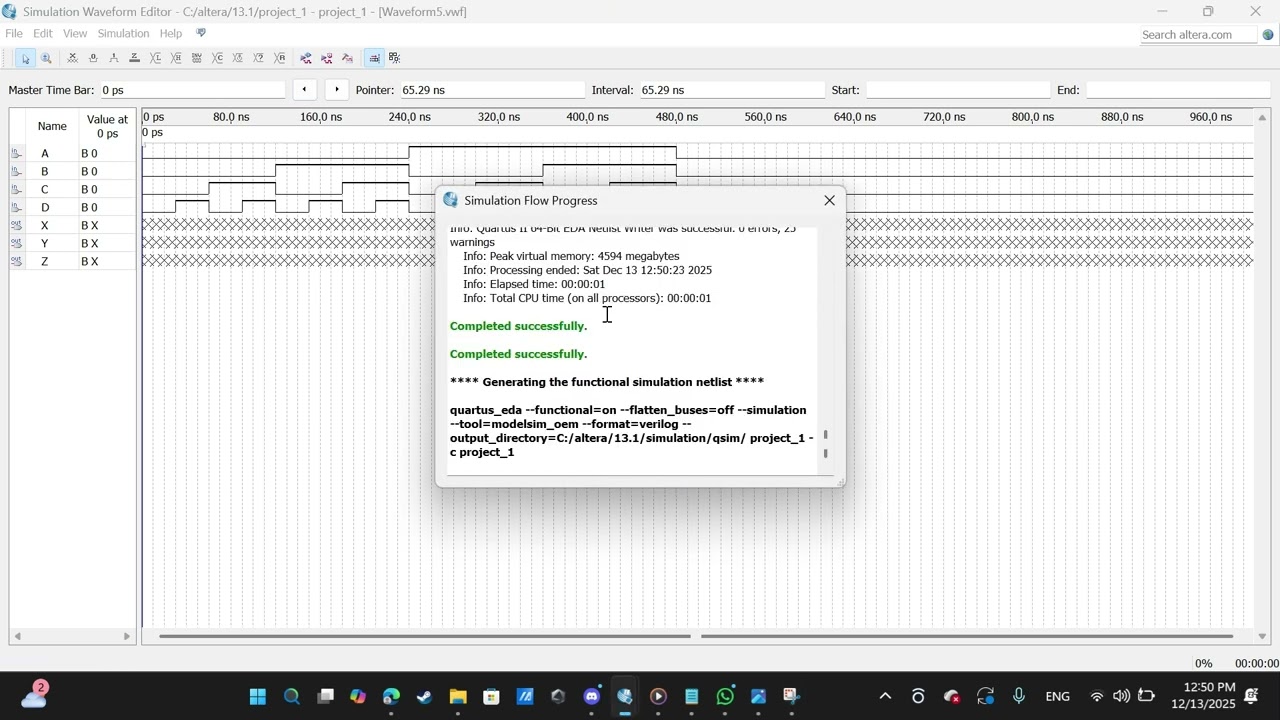Open Count Value (C) tool
The image size is (1280, 720).
click(217, 58)
